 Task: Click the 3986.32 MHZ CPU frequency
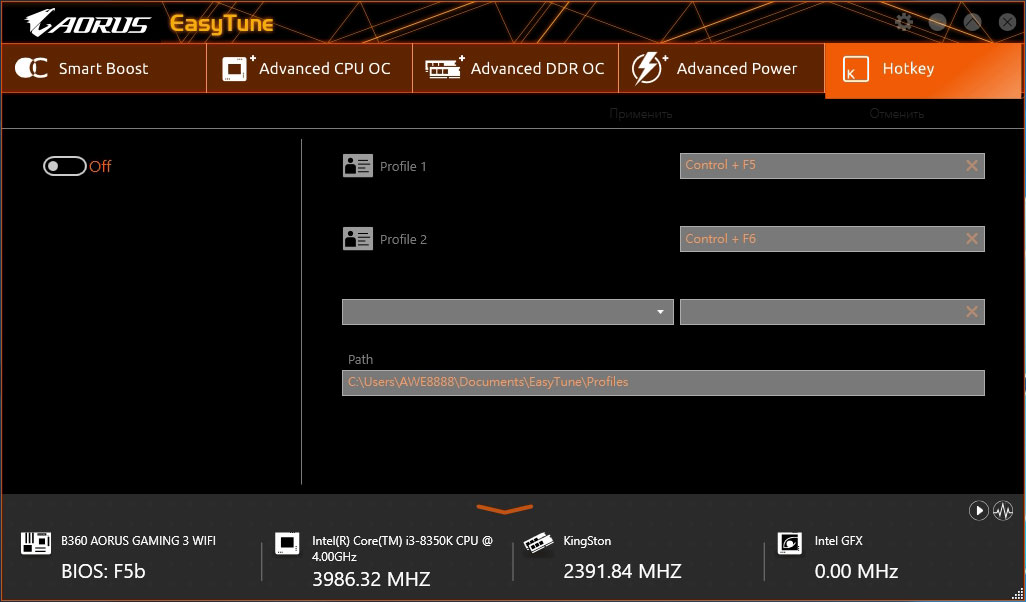(x=371, y=579)
